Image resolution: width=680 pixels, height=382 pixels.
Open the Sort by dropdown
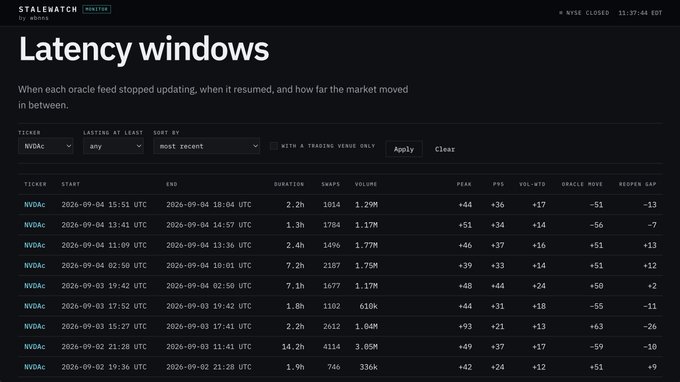206,146
